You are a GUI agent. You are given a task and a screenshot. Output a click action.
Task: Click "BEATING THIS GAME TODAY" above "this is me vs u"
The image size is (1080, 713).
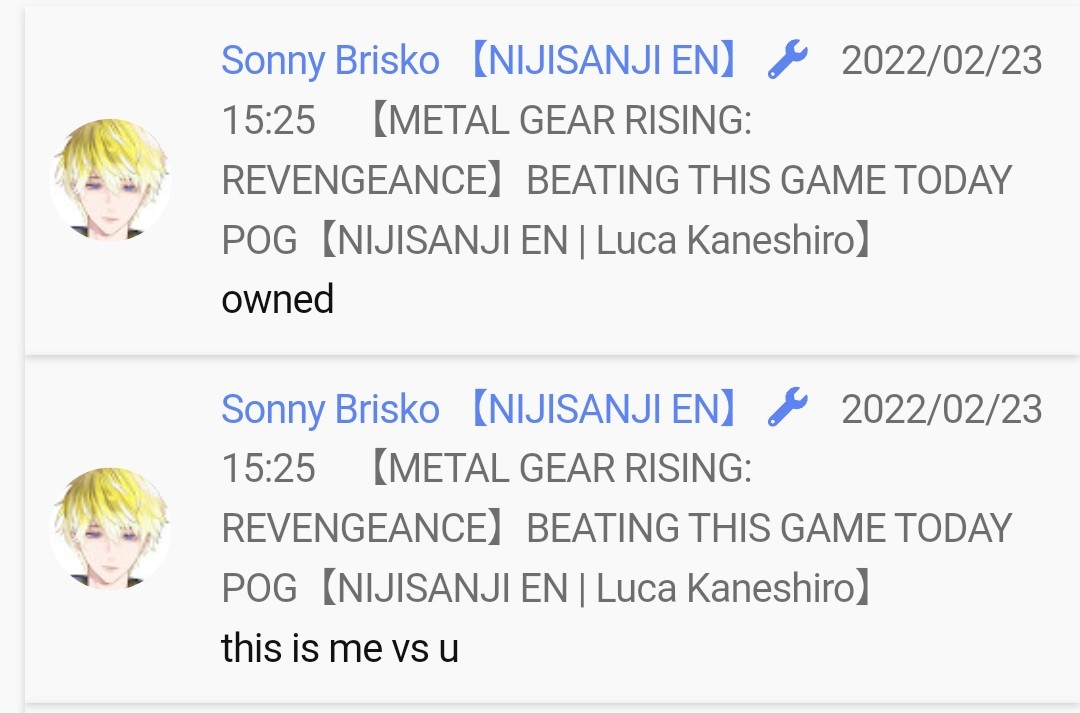(769, 529)
